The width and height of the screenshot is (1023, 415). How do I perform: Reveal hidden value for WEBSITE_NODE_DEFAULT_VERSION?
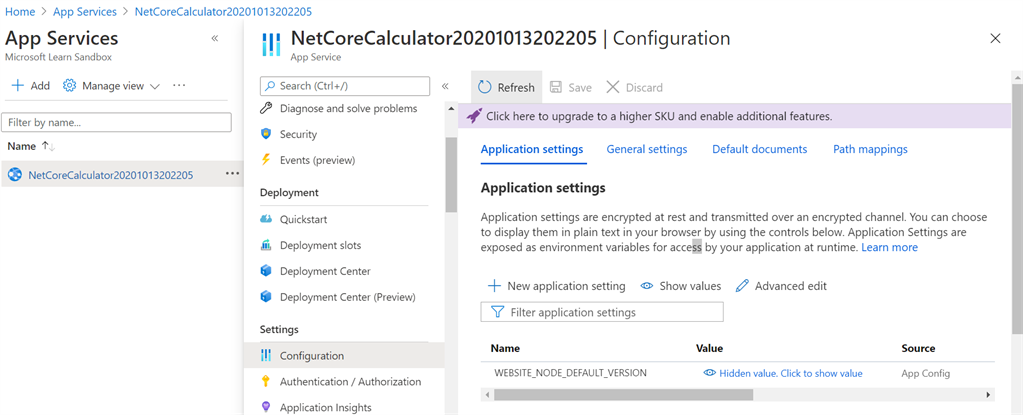[783, 373]
